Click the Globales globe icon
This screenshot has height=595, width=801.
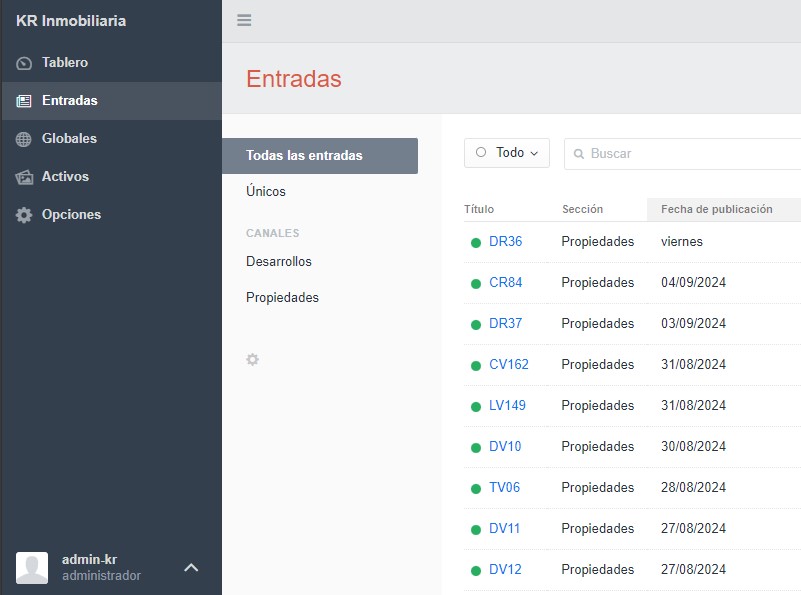24,139
